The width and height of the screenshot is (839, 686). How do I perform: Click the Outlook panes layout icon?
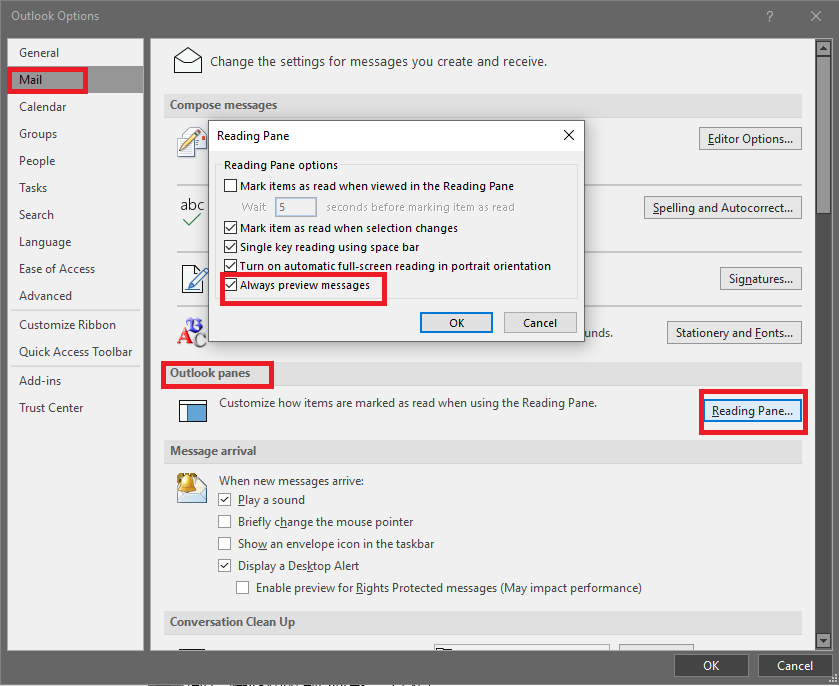pyautogui.click(x=193, y=410)
